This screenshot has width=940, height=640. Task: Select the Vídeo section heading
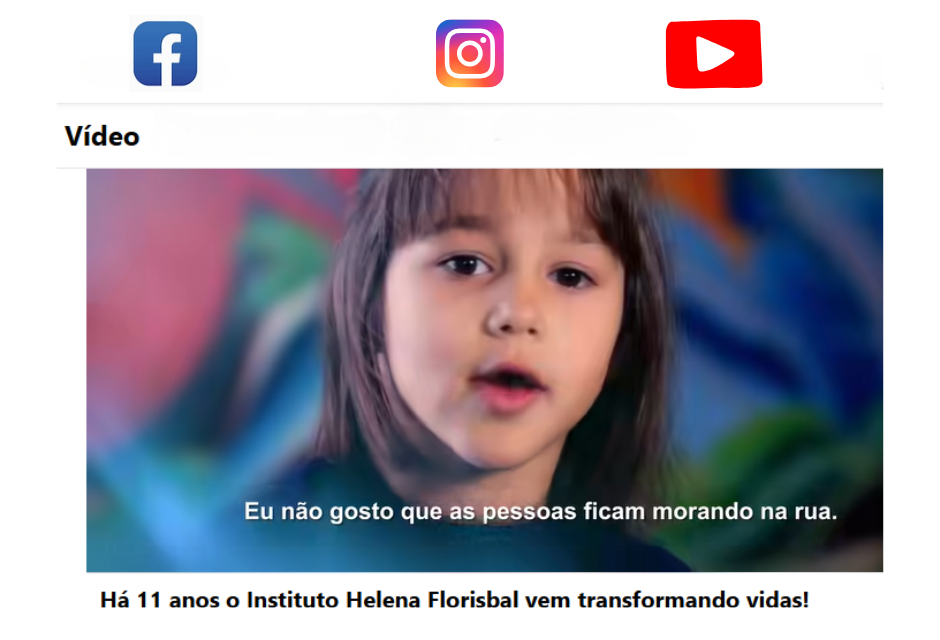point(102,136)
